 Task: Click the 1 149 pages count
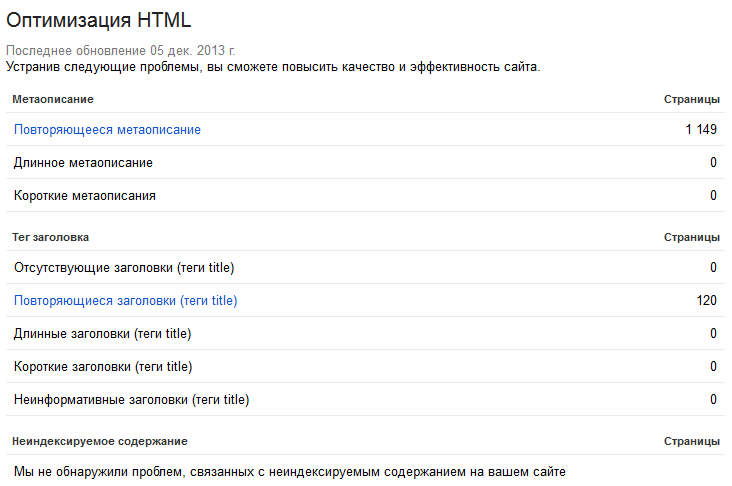tap(701, 129)
